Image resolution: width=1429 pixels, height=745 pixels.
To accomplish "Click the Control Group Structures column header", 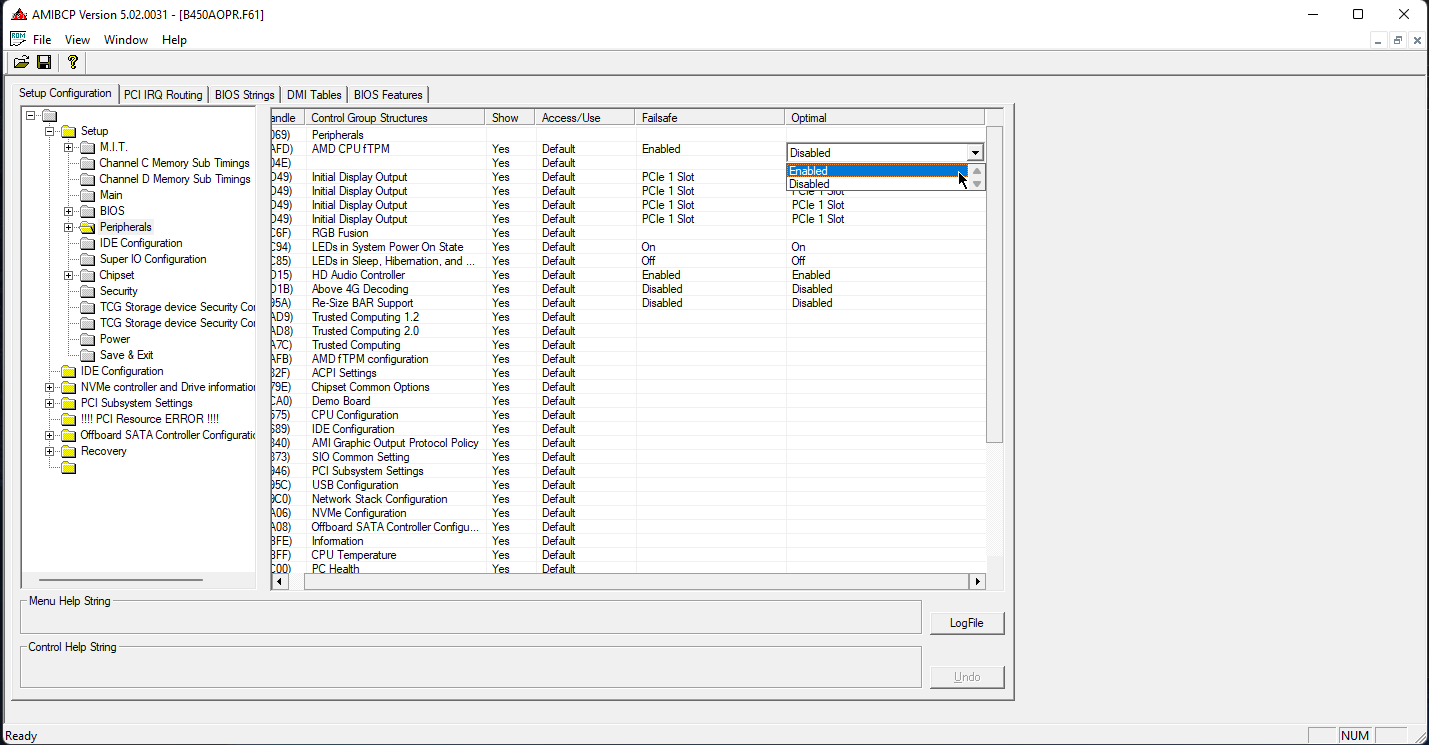I will pos(395,118).
